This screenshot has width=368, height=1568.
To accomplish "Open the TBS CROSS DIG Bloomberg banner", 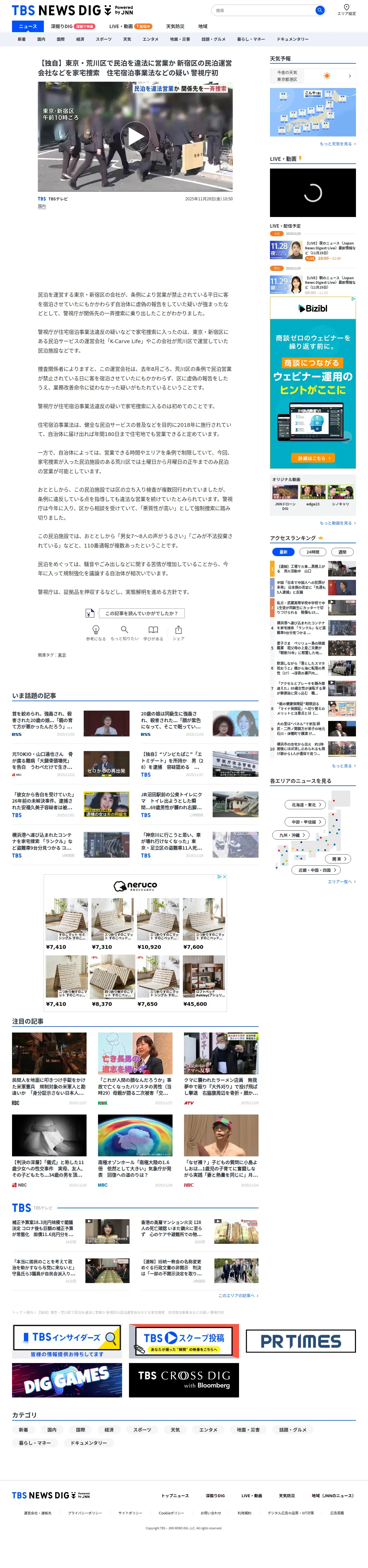I will pos(184,1380).
